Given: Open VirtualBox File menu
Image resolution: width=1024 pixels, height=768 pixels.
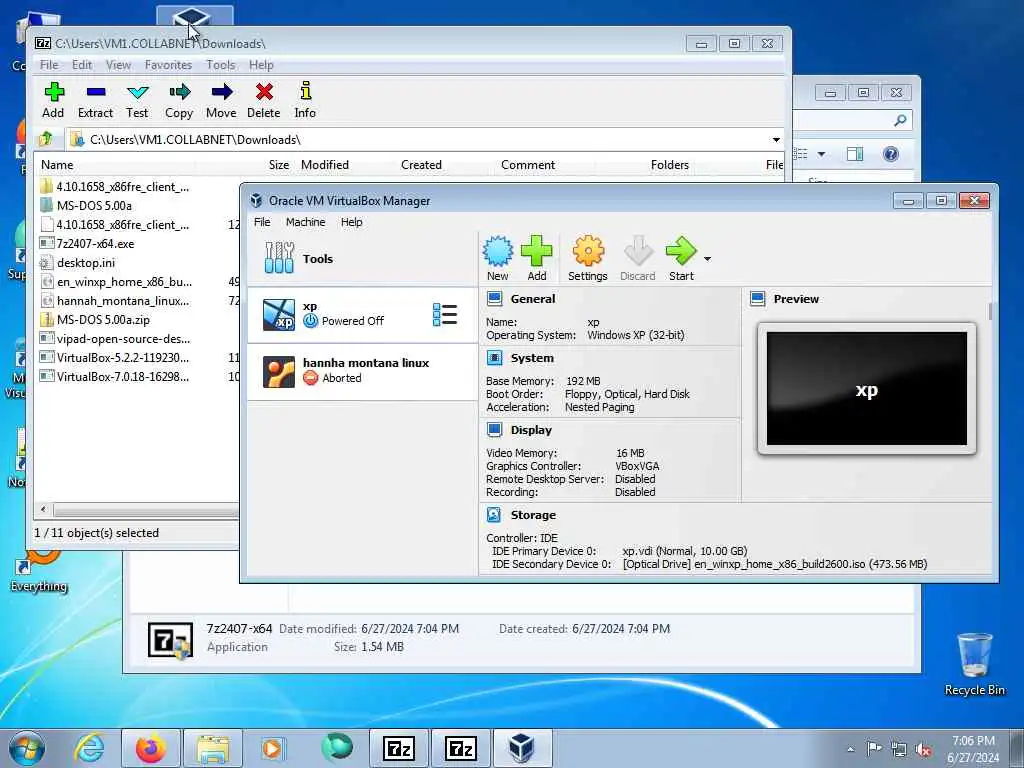Looking at the screenshot, I should pyautogui.click(x=262, y=222).
